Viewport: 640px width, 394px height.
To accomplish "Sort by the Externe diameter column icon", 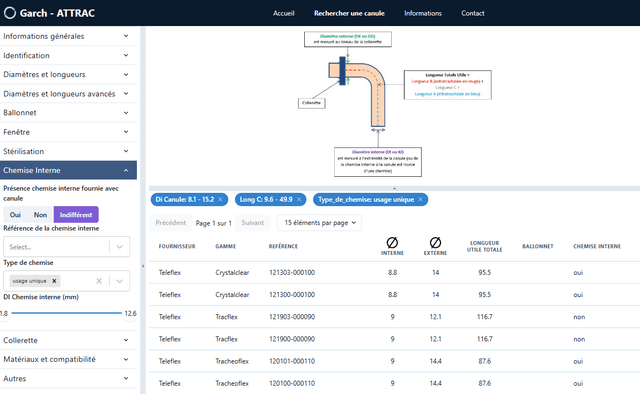I will (x=436, y=243).
